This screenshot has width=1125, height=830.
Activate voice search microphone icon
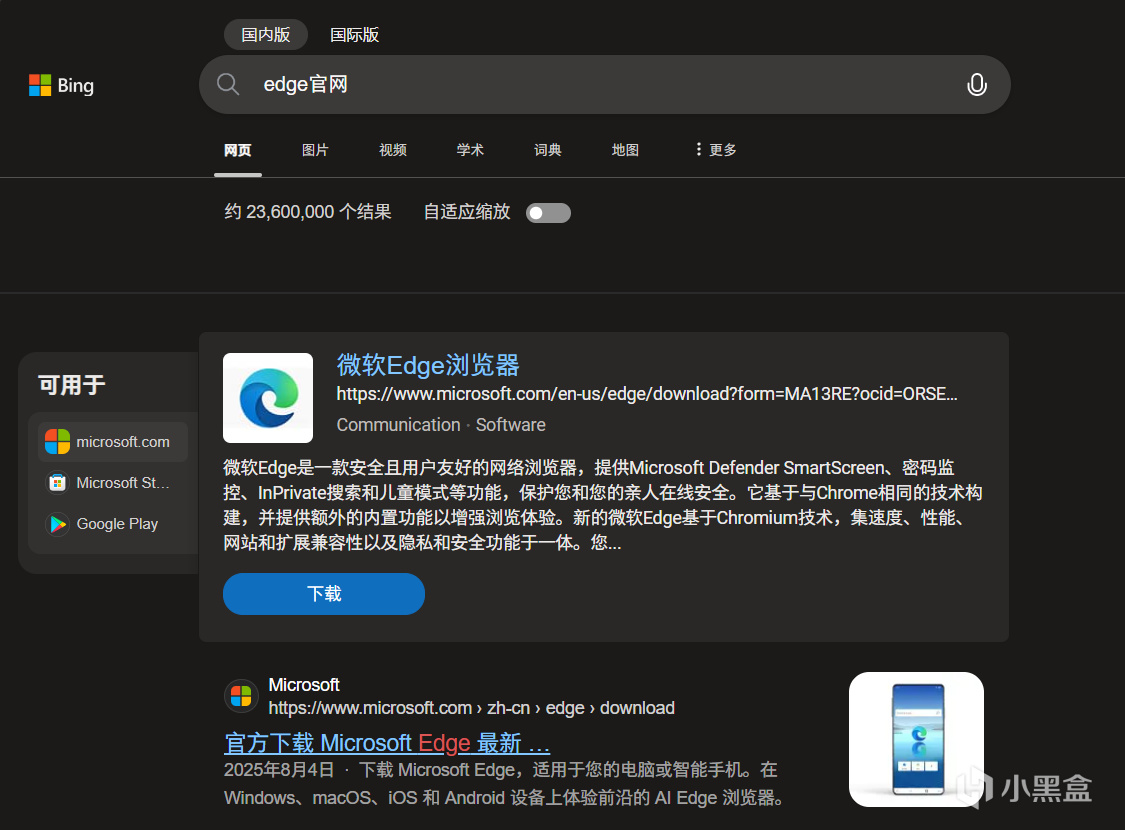click(976, 85)
